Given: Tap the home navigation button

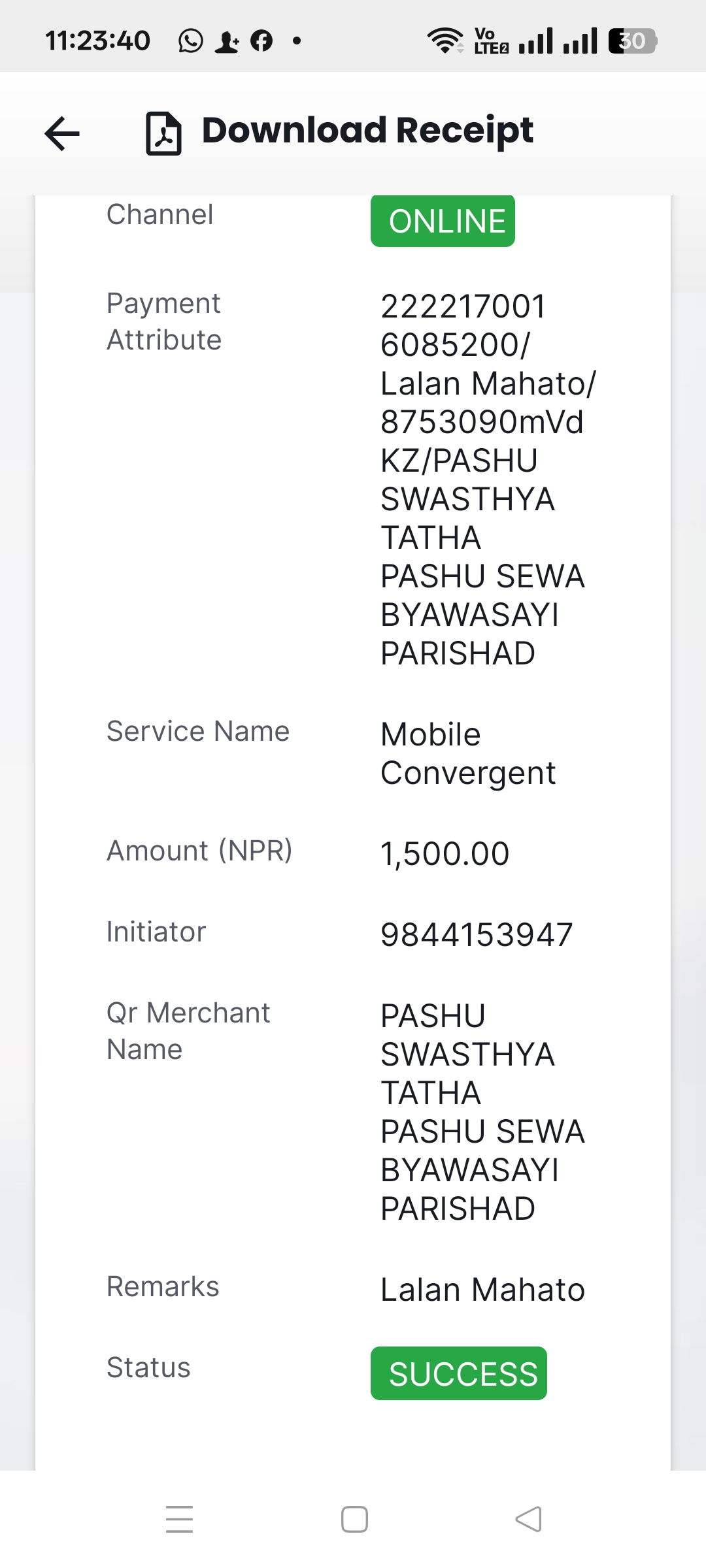Looking at the screenshot, I should point(354,1519).
